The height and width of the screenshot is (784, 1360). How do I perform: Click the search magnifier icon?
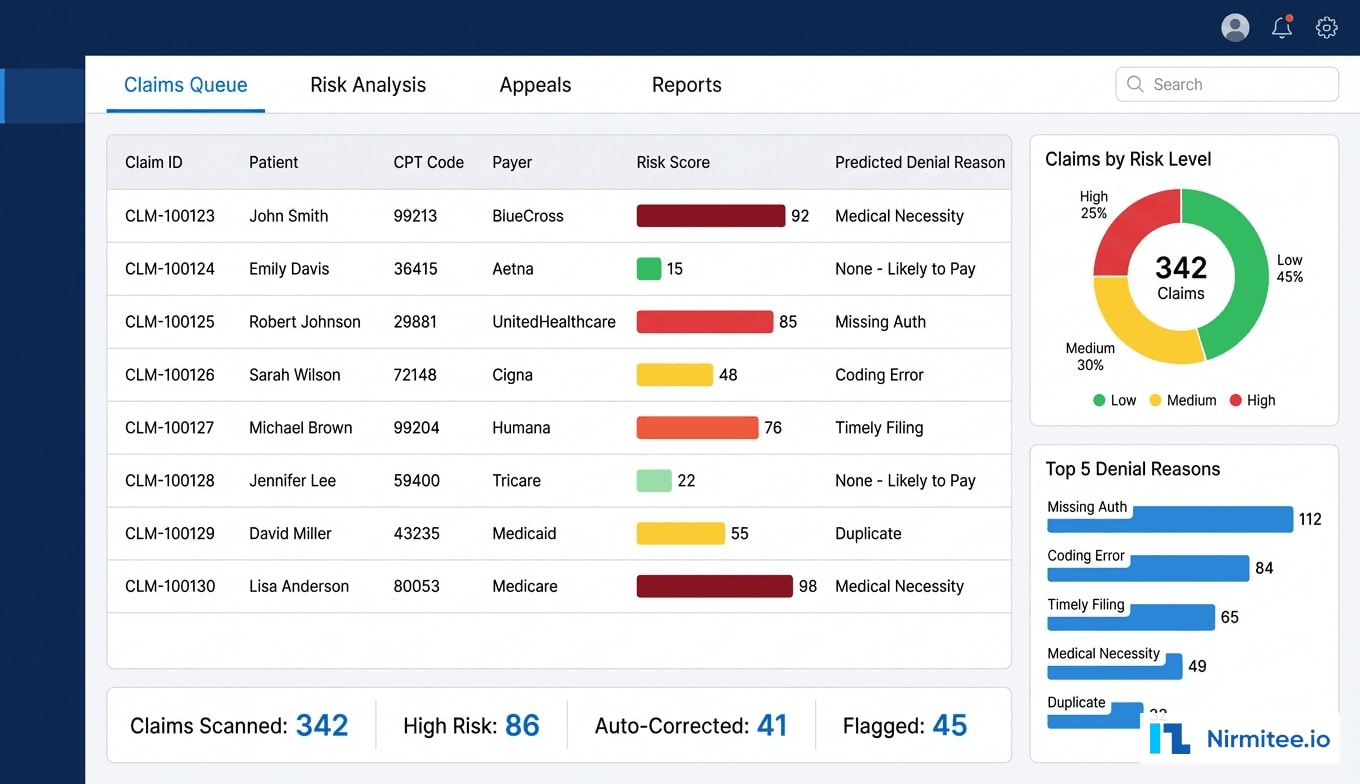pyautogui.click(x=1135, y=84)
